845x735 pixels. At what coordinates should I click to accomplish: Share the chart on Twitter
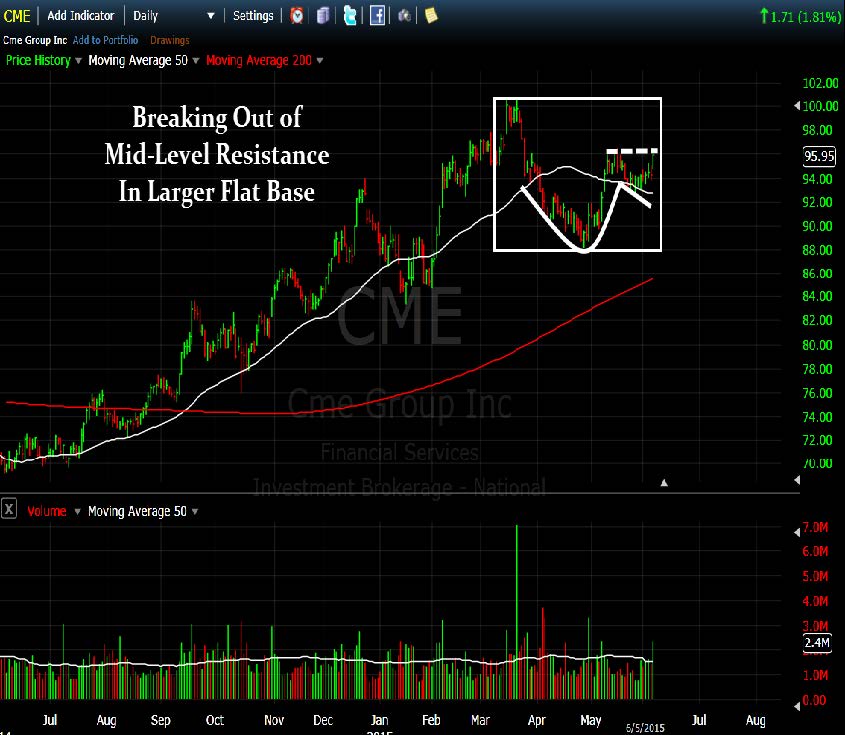350,16
